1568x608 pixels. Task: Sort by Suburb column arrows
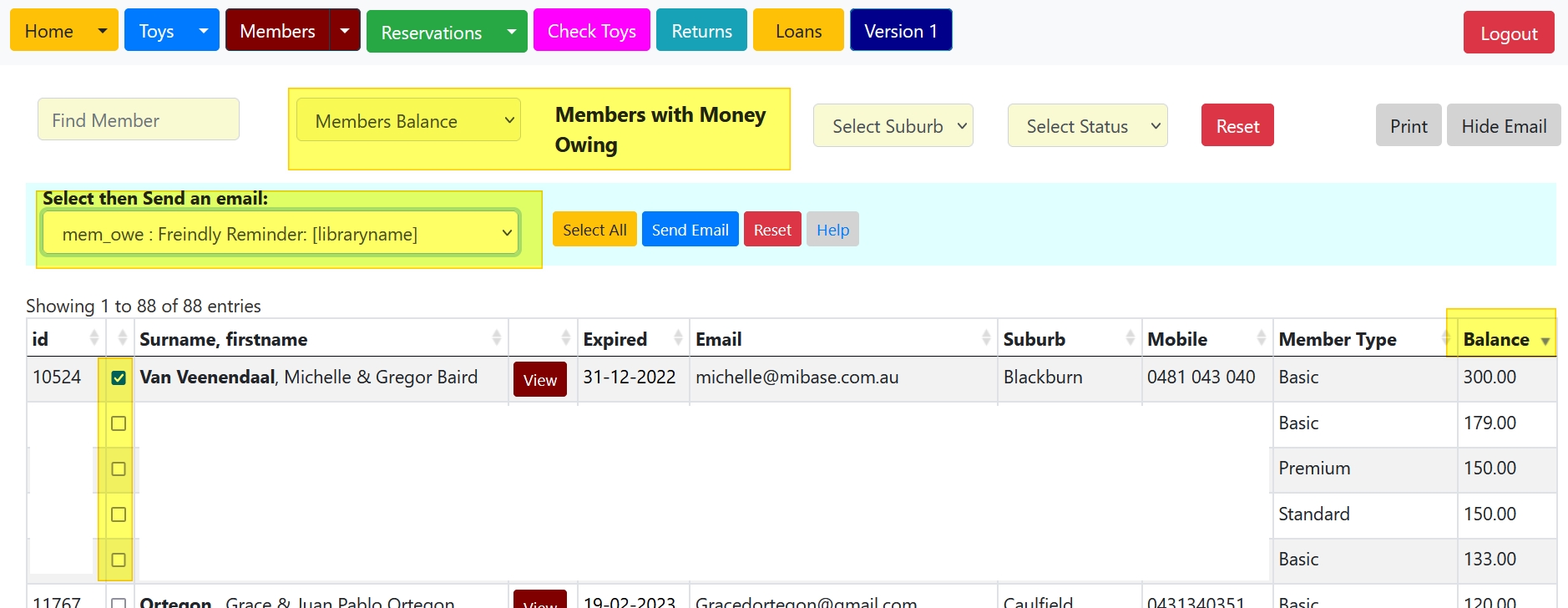pyautogui.click(x=1130, y=338)
